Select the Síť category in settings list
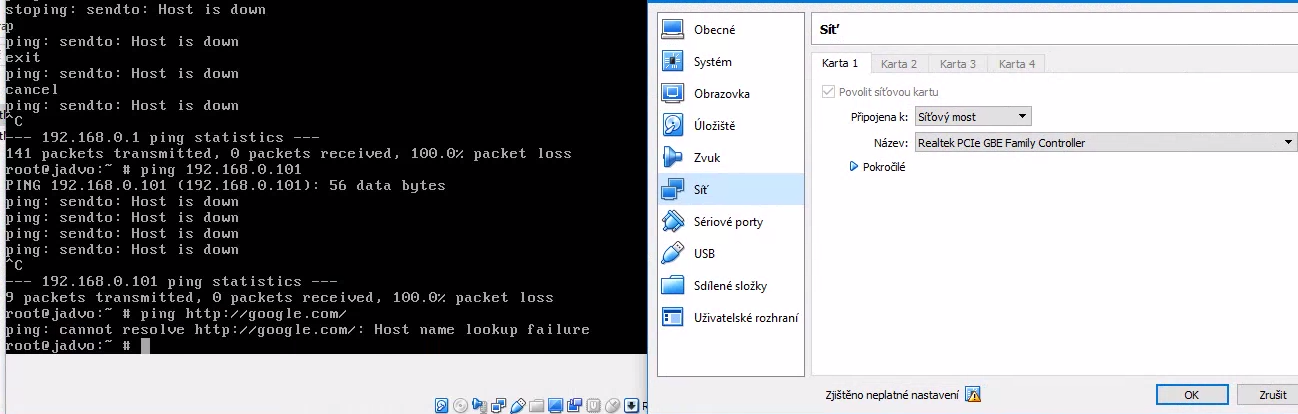The height and width of the screenshot is (414, 1298). click(730, 189)
